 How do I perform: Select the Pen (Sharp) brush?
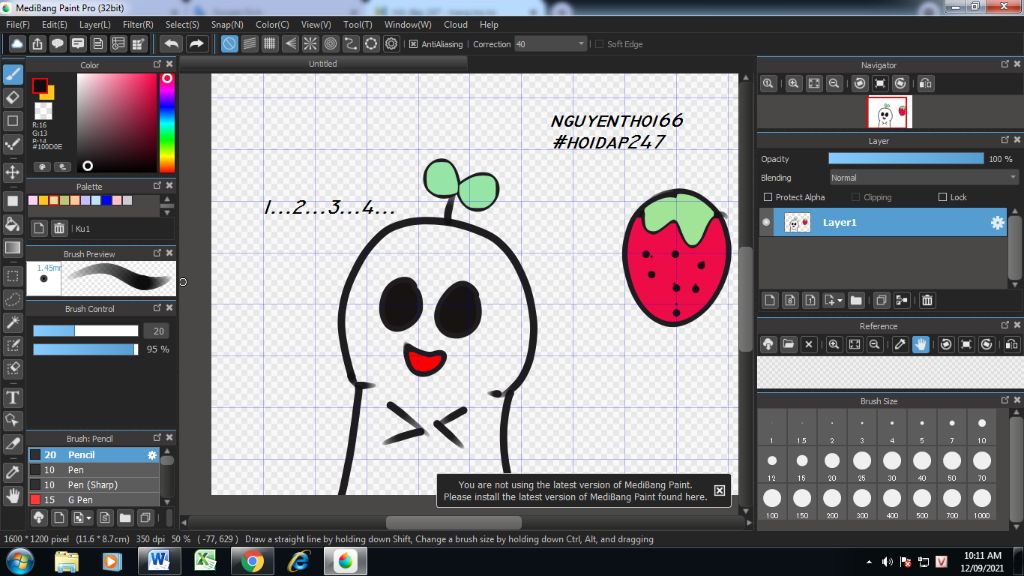[93, 485]
